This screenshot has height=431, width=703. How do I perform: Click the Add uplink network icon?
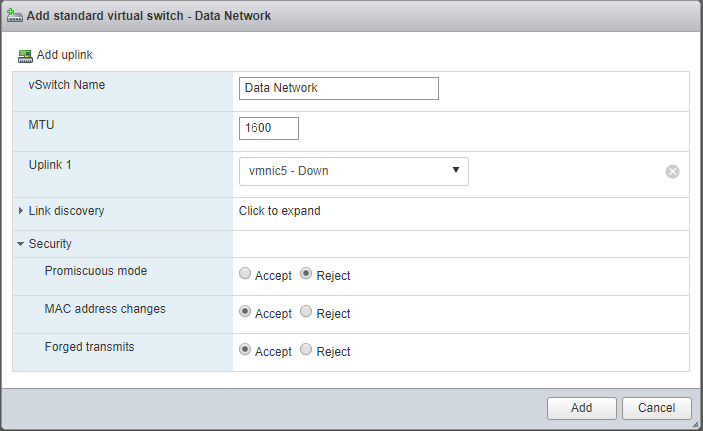point(25,55)
